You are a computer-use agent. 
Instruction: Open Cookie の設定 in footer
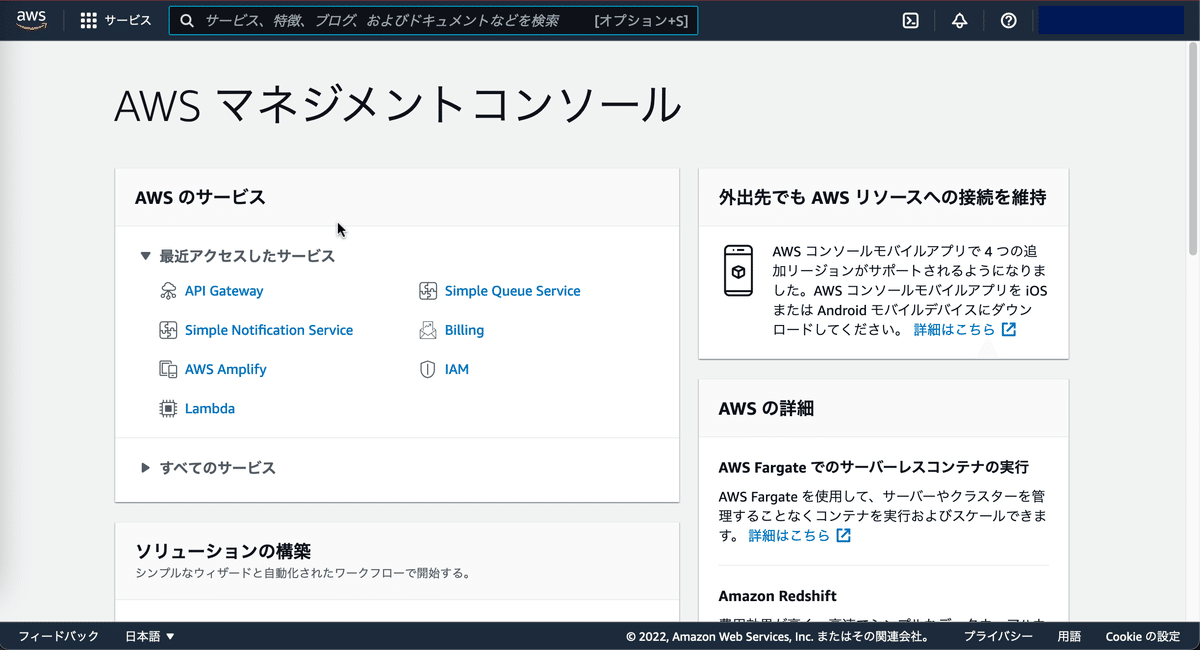point(1143,636)
